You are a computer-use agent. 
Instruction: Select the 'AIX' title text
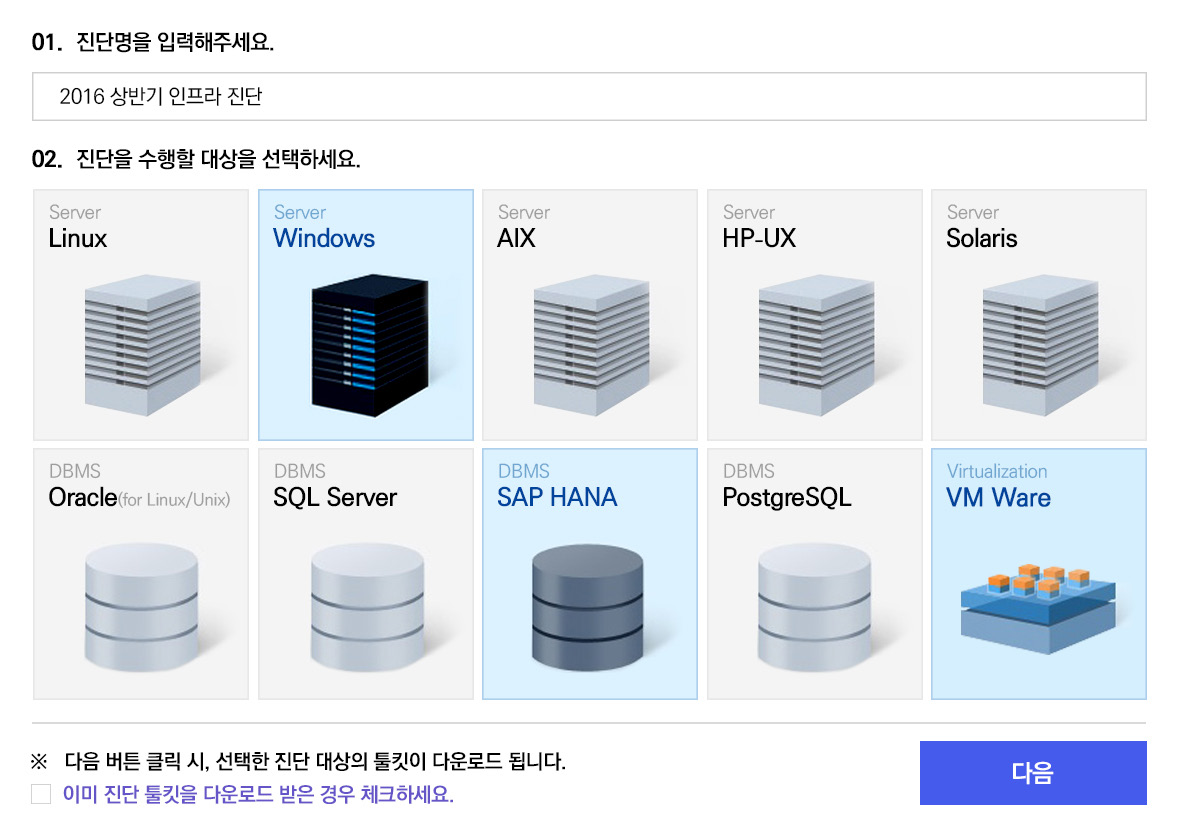(516, 239)
